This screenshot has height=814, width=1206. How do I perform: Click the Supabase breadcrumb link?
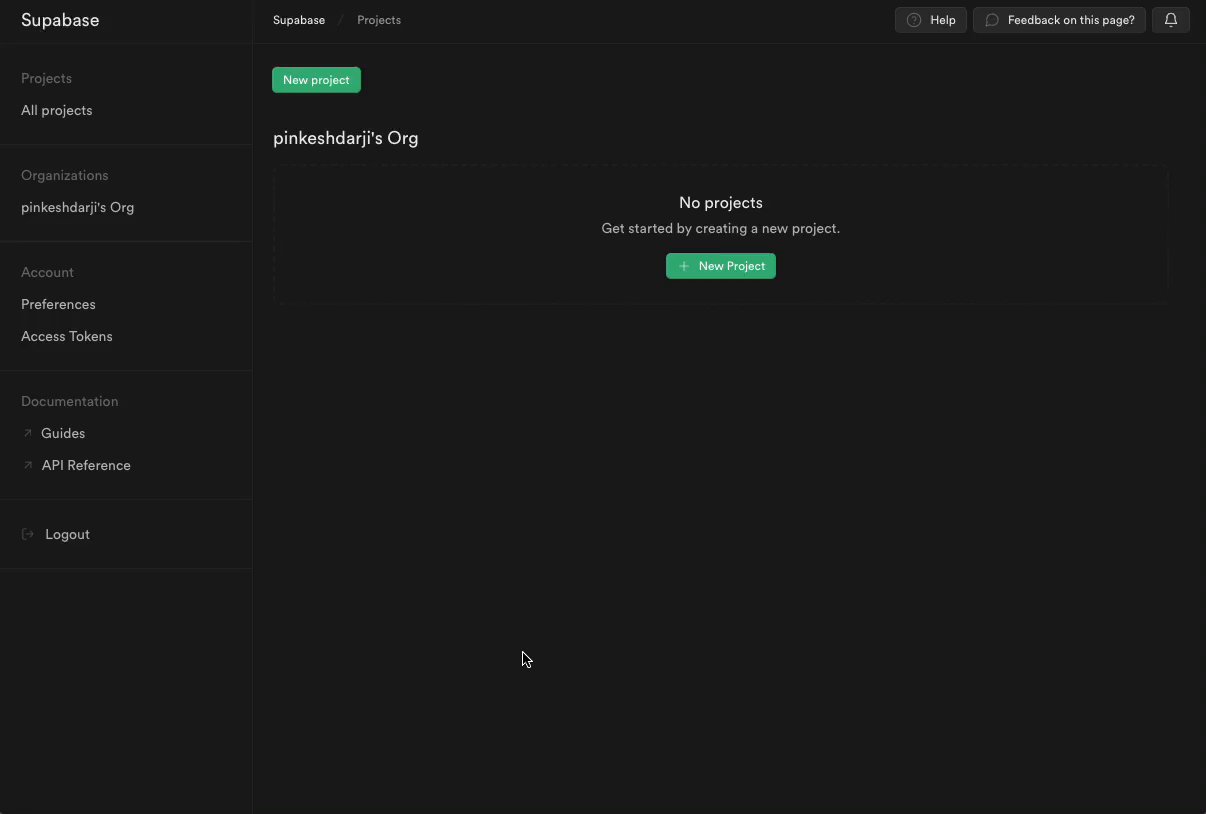pyautogui.click(x=299, y=20)
